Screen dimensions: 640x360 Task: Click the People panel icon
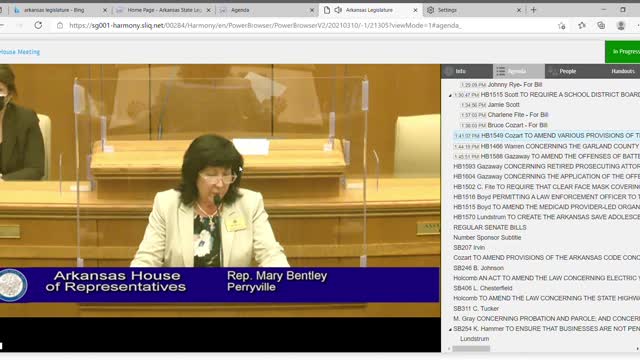pos(553,71)
